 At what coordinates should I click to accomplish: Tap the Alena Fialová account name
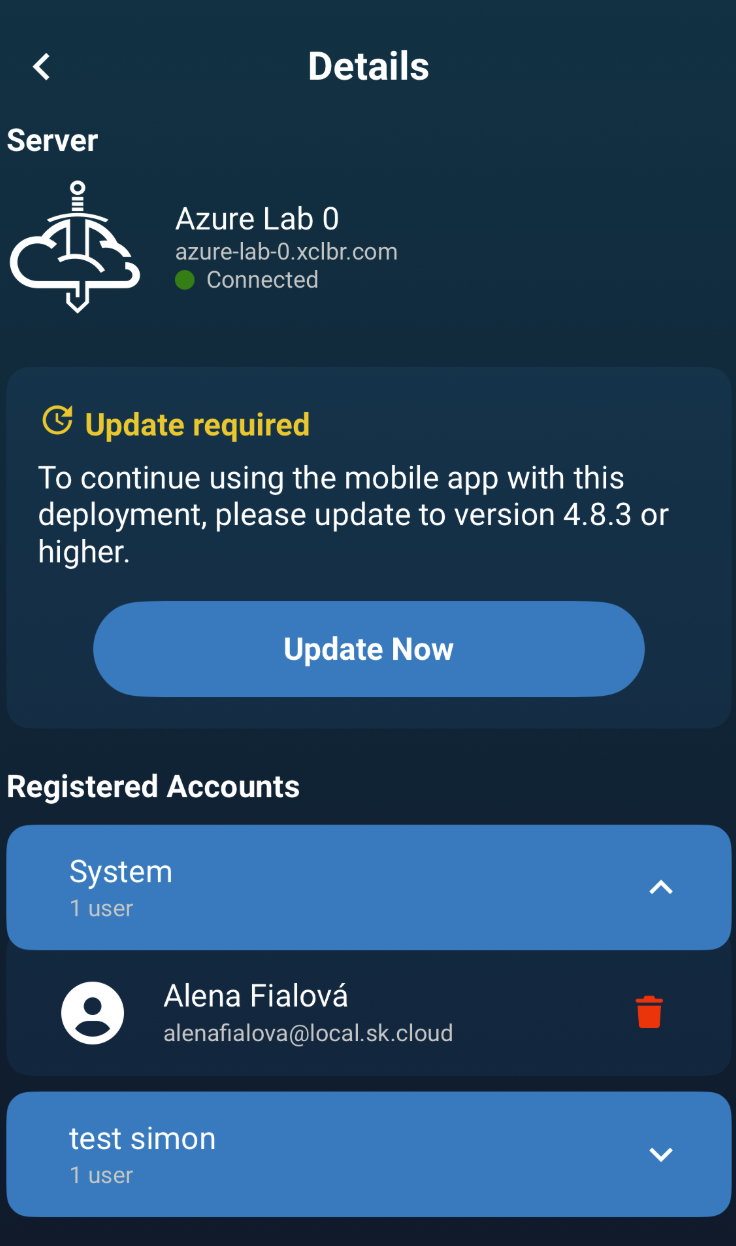click(256, 995)
